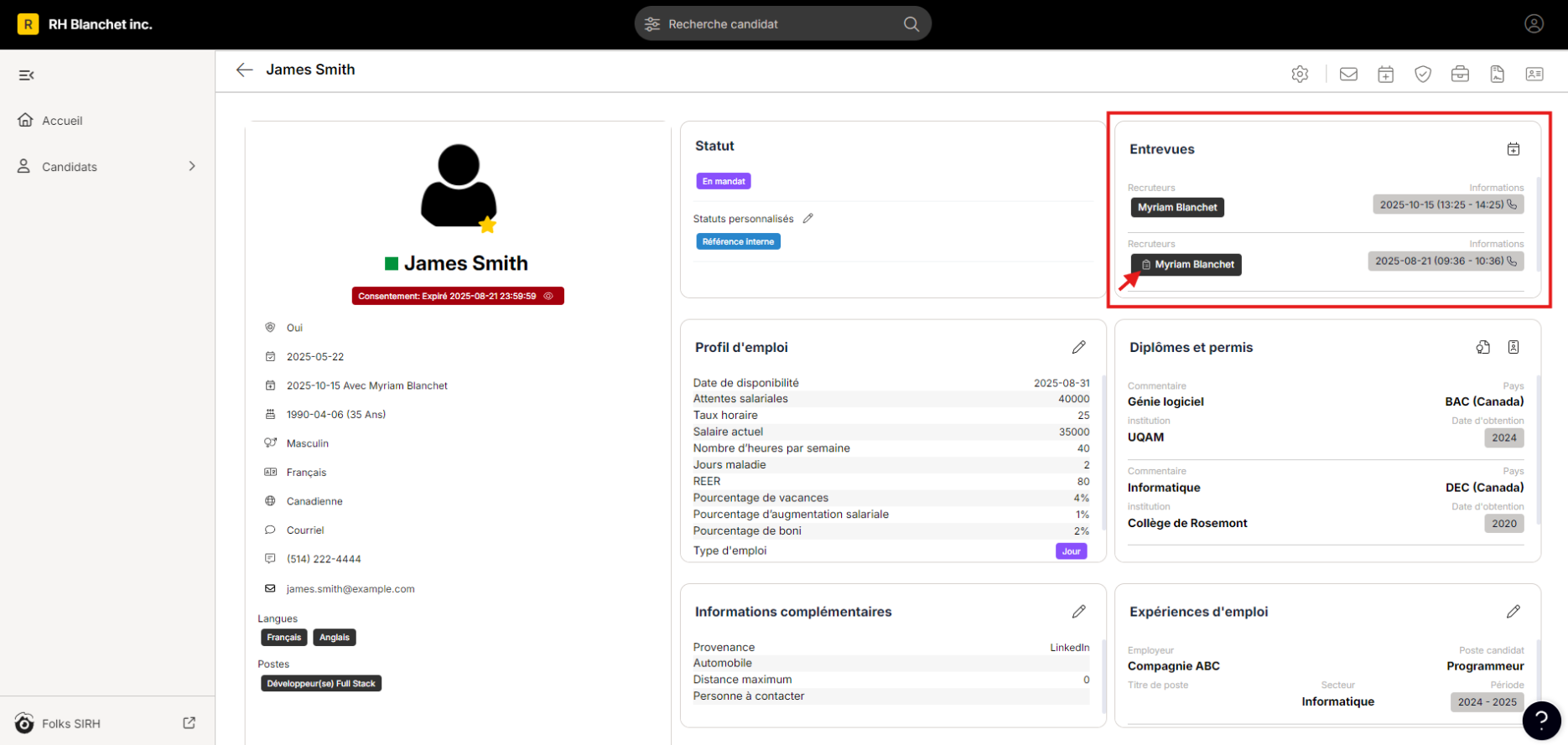Click the Développeur(se) Full Stack tag

[321, 684]
